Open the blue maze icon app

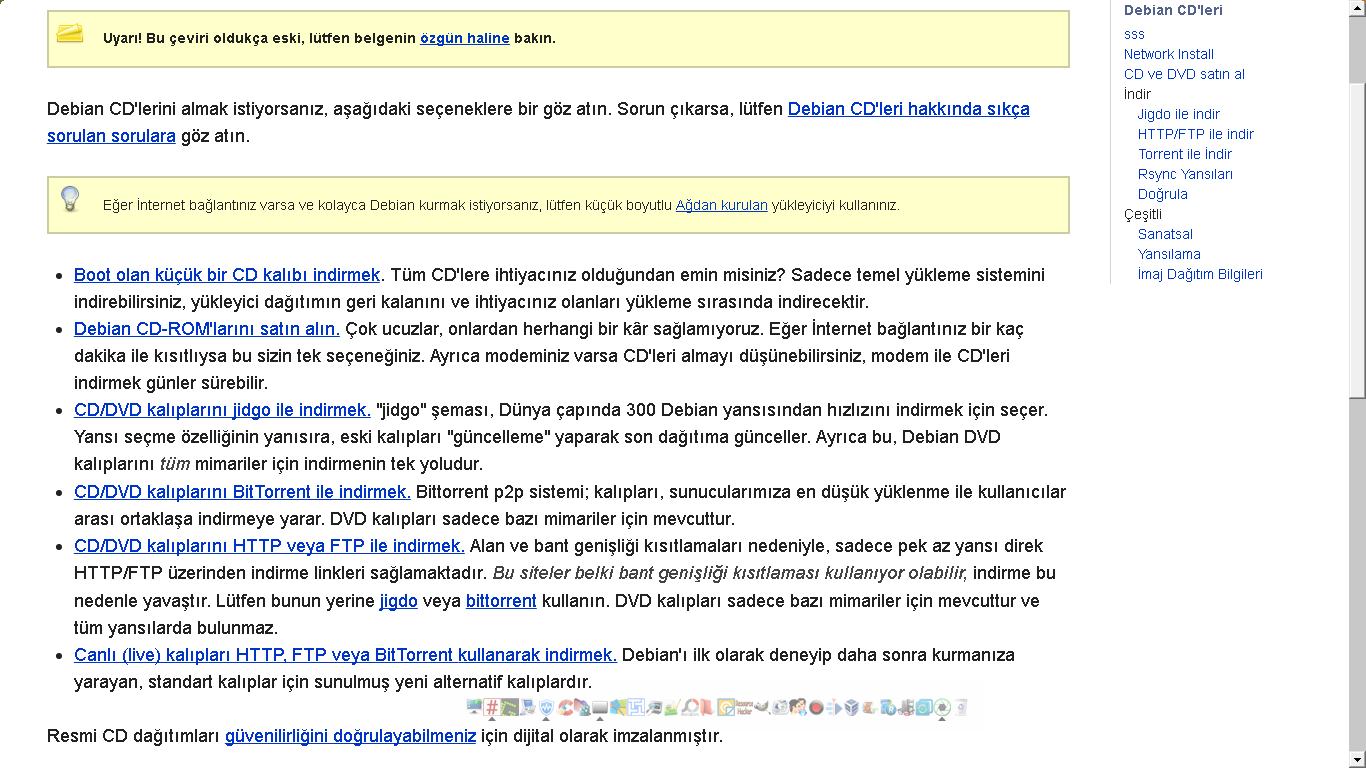coord(636,707)
